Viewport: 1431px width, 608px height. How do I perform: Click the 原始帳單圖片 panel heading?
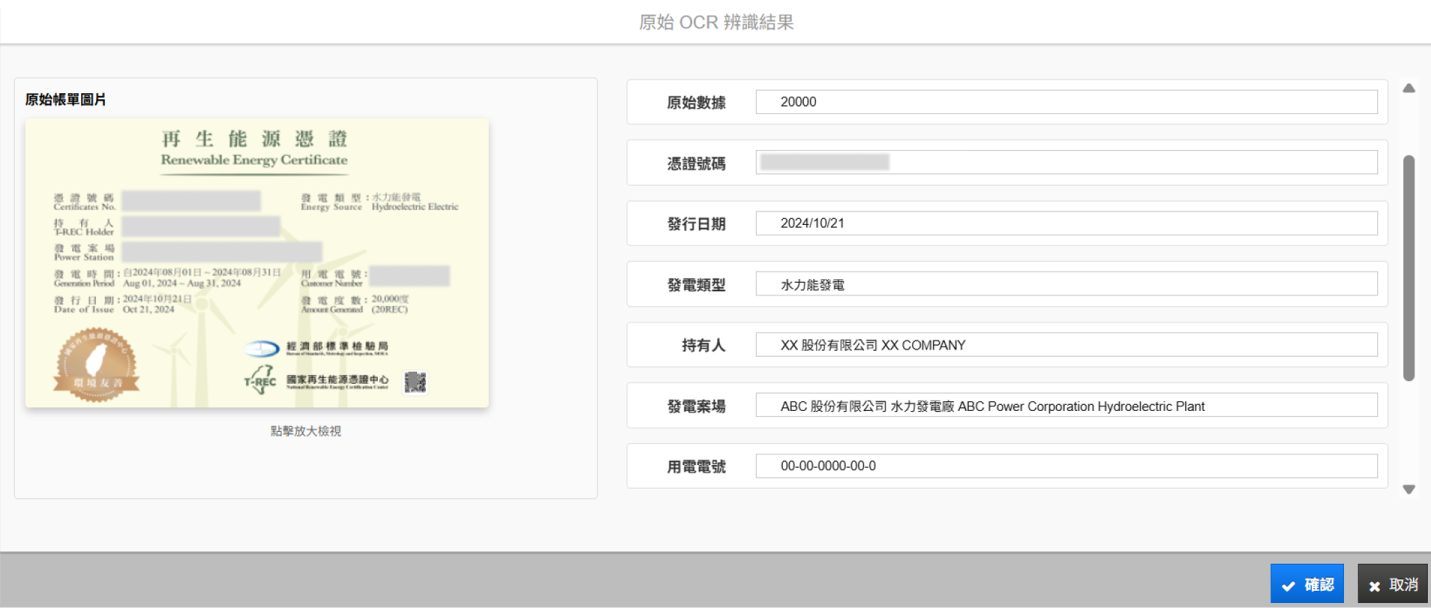tap(66, 100)
